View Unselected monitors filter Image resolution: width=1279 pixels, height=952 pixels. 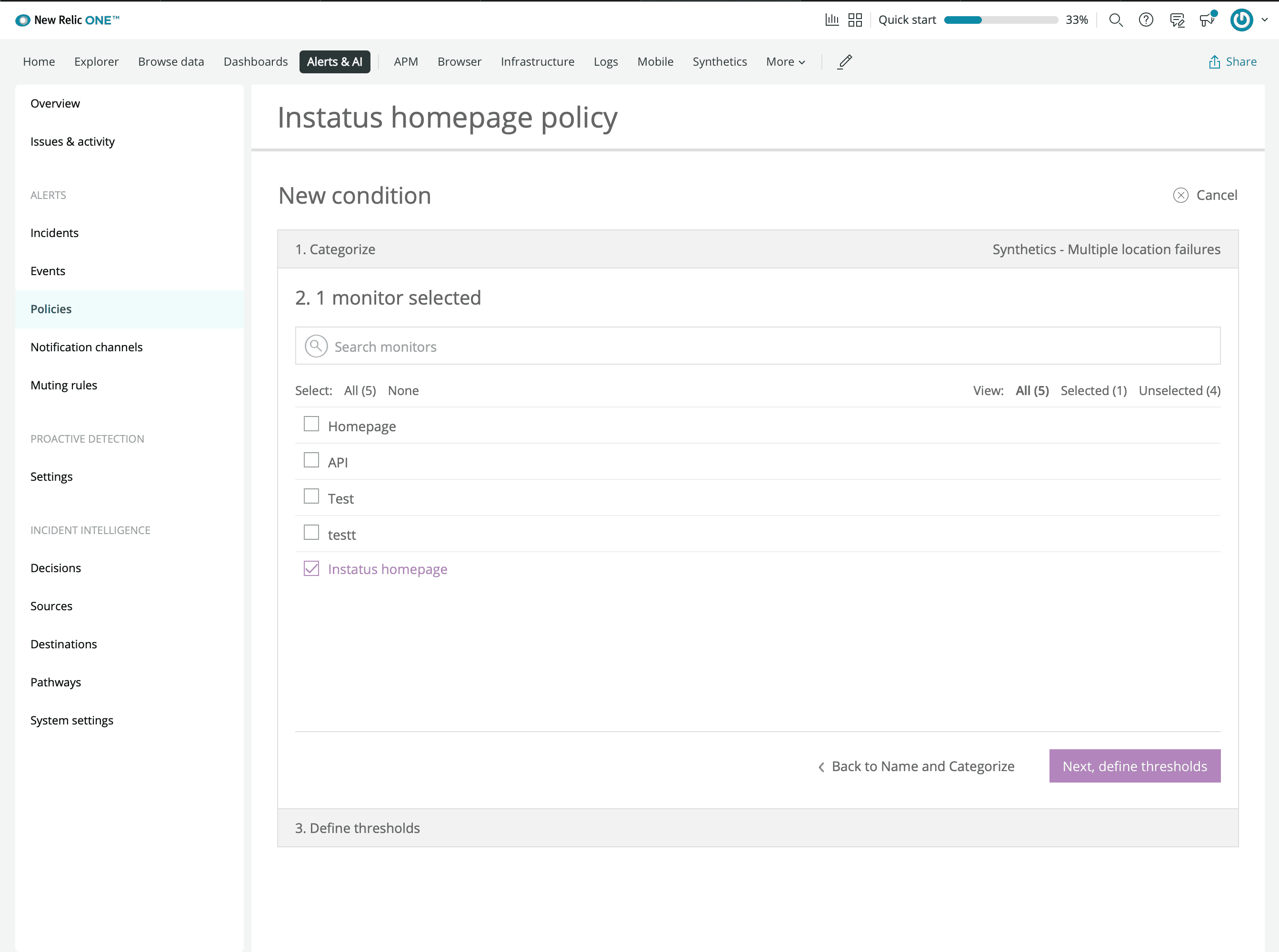1180,390
